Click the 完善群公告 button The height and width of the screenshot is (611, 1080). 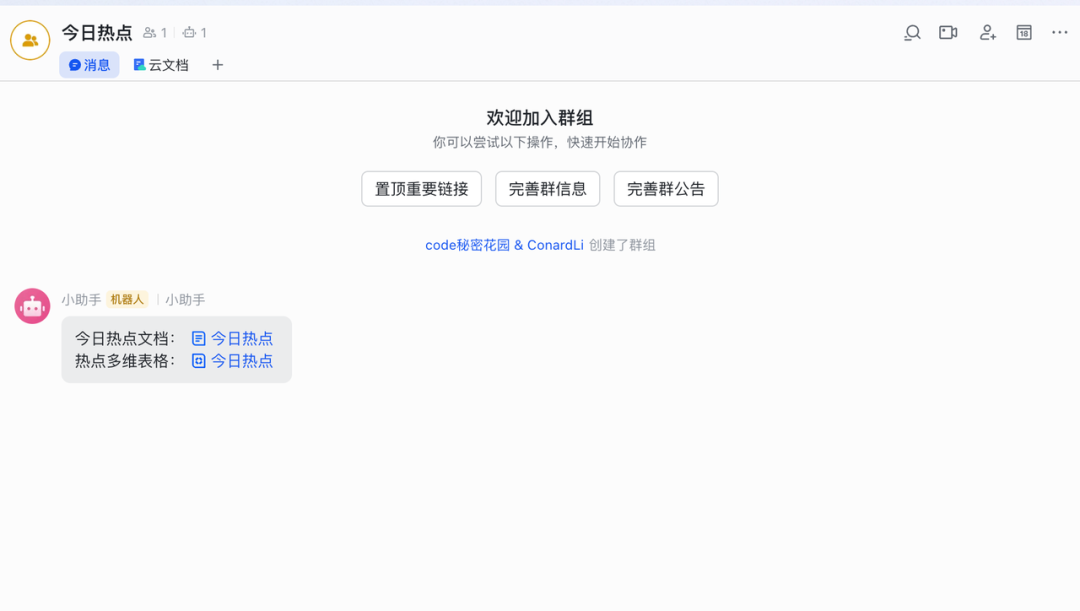(665, 188)
